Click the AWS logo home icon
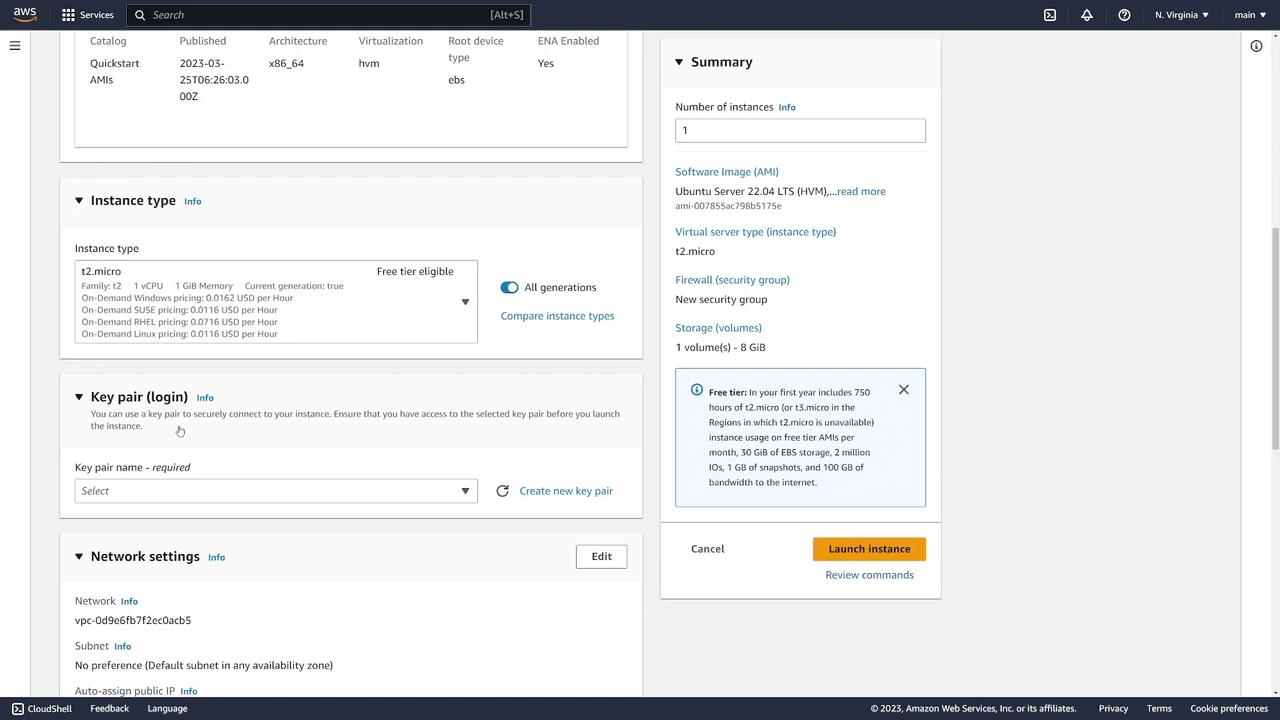1280x720 pixels. pos(25,14)
